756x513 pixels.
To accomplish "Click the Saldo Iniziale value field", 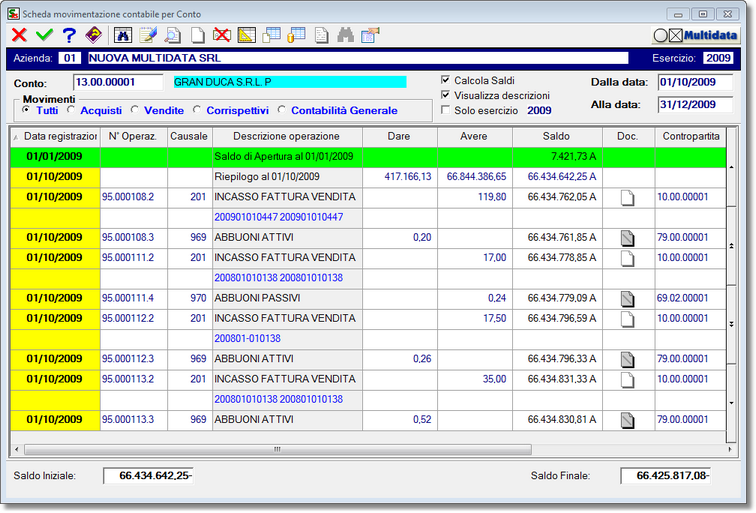I will (x=148, y=476).
